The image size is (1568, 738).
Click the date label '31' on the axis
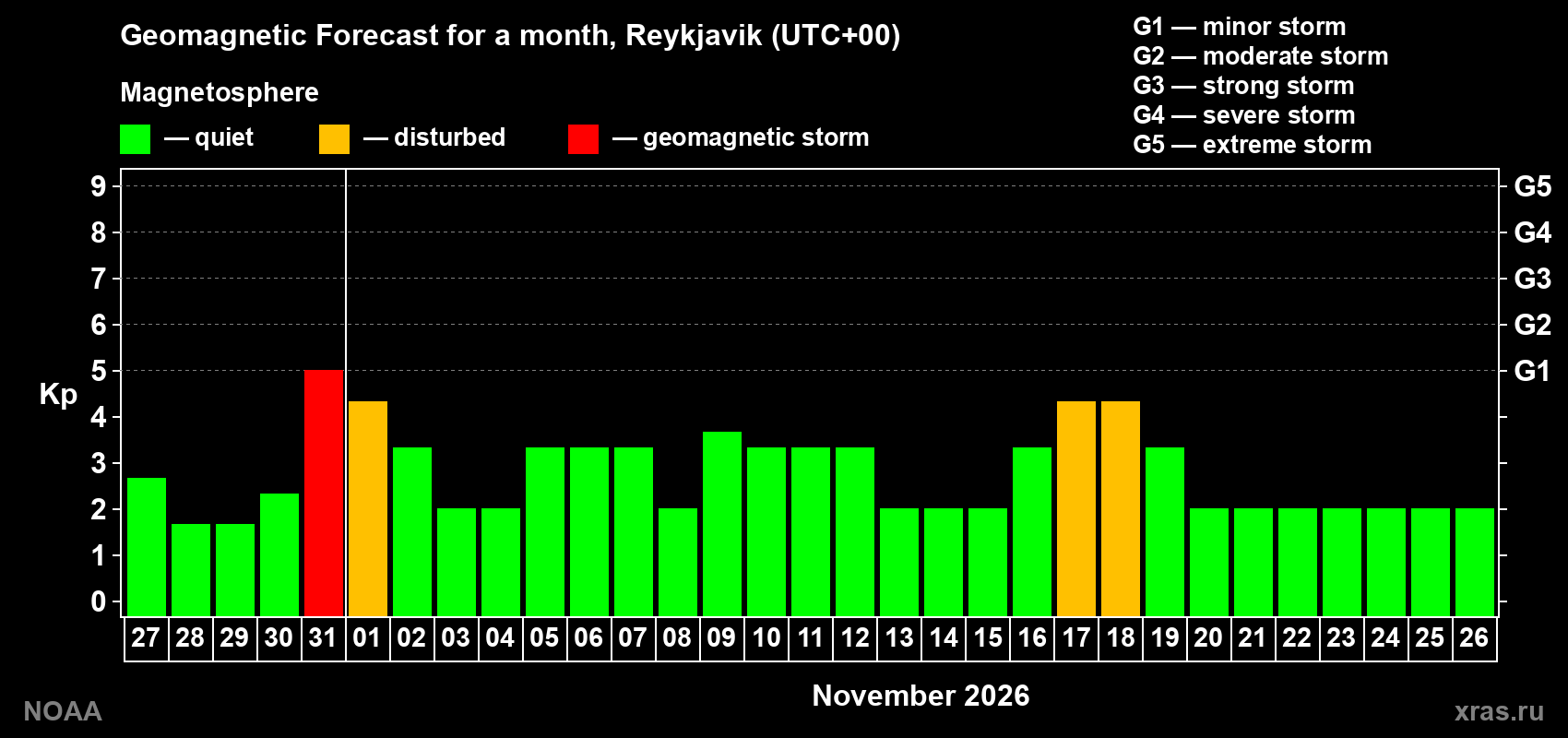tap(323, 637)
